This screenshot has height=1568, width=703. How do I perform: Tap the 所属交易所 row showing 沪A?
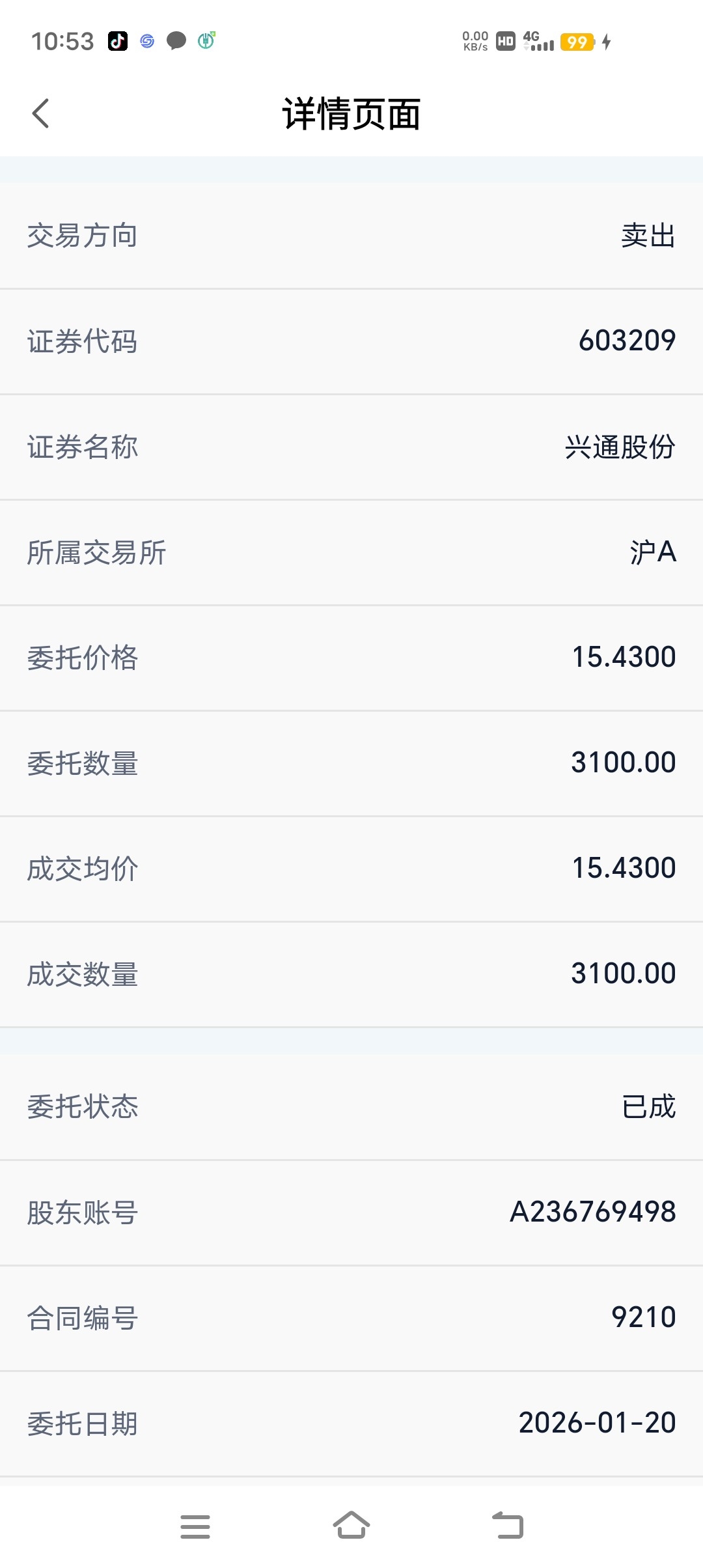tap(351, 552)
